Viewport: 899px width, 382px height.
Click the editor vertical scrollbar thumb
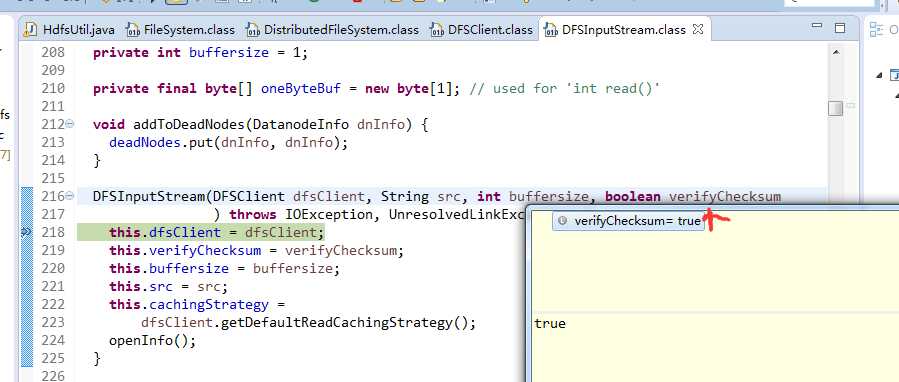[x=835, y=108]
